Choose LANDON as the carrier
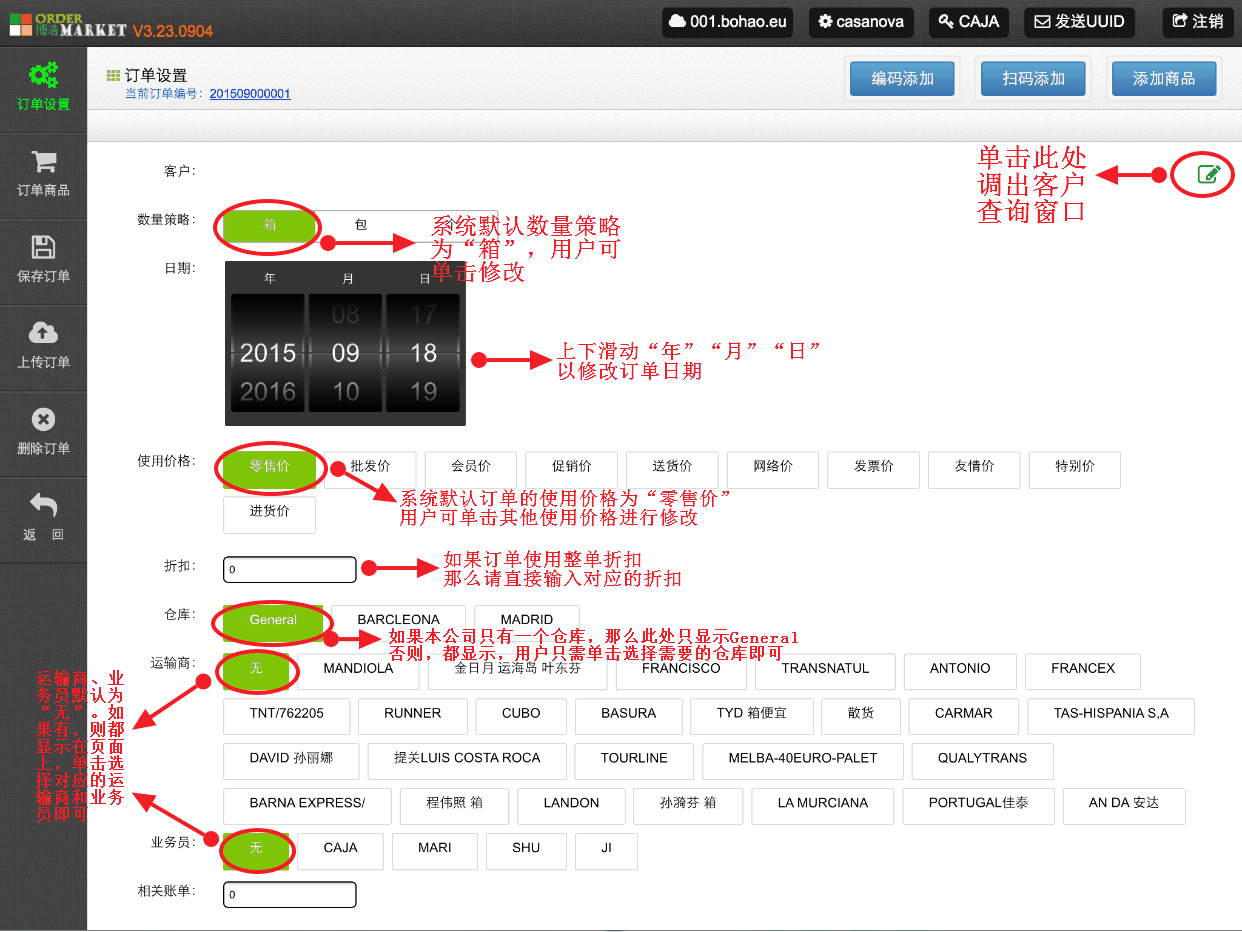Screen dimensions: 1242x932 [x=571, y=805]
